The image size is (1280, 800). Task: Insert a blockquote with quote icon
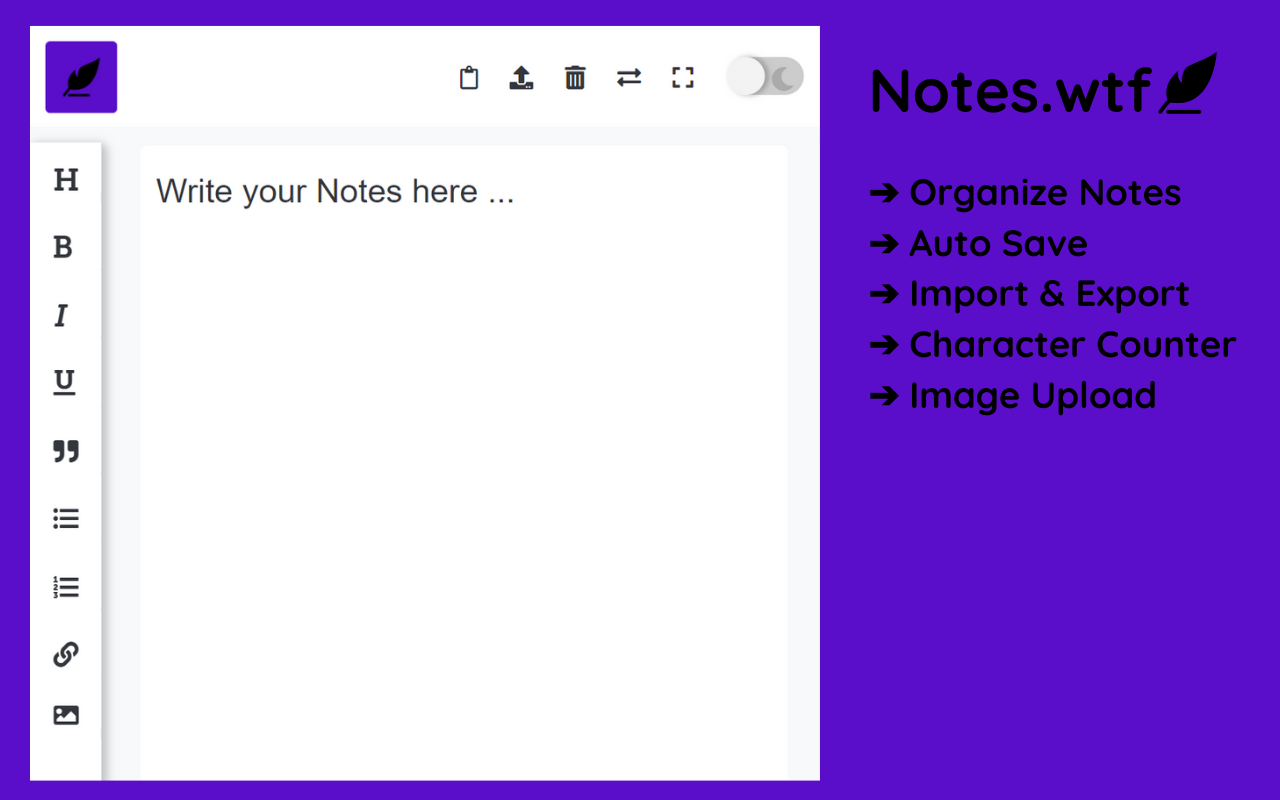tap(66, 451)
